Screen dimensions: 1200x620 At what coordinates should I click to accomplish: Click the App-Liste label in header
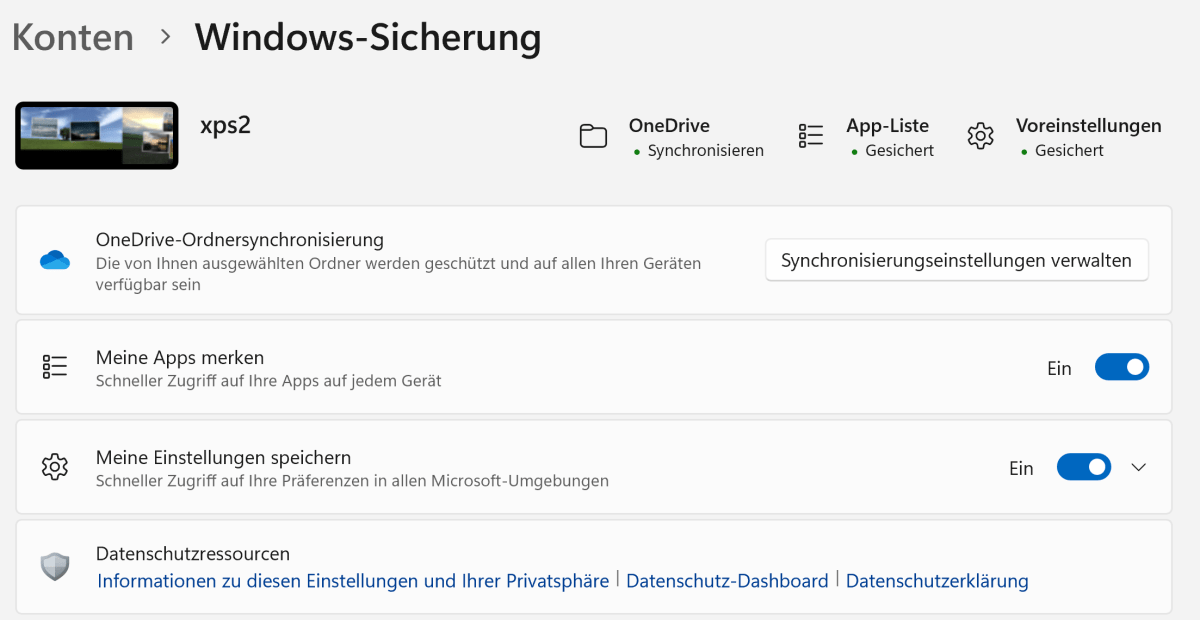[888, 126]
